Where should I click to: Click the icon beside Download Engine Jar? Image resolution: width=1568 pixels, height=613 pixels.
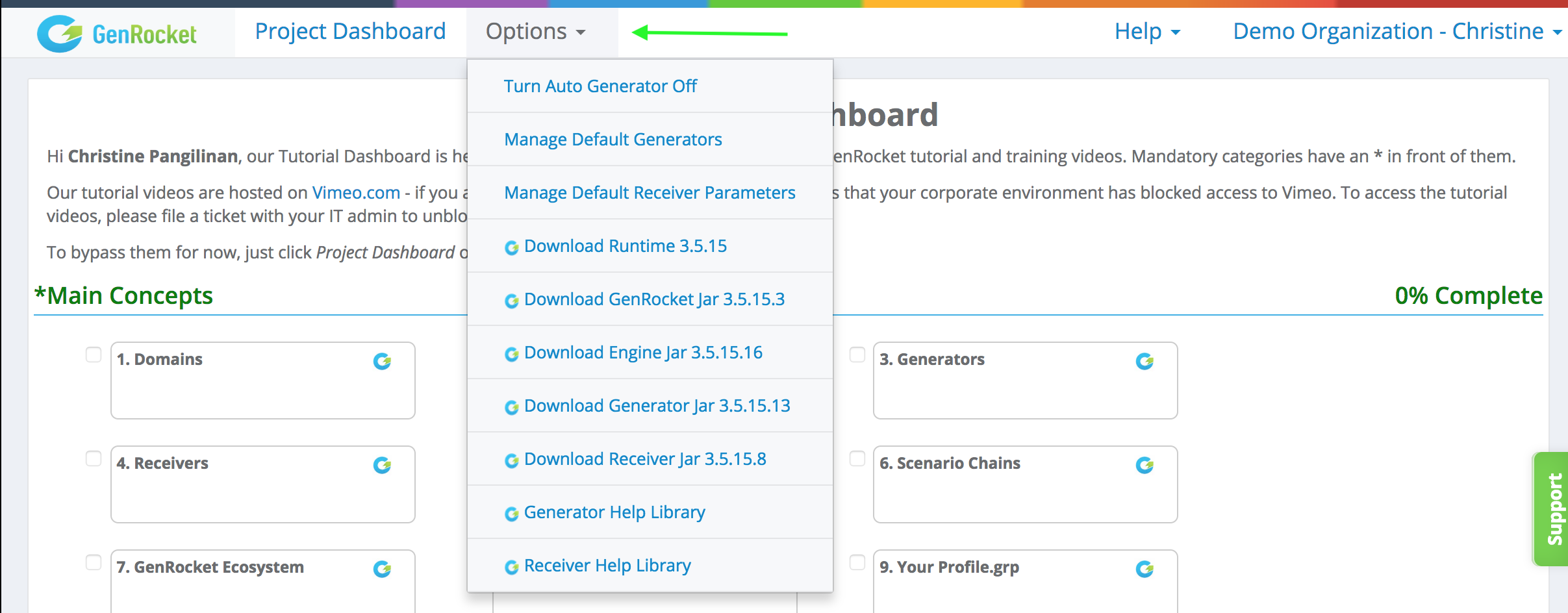(512, 354)
